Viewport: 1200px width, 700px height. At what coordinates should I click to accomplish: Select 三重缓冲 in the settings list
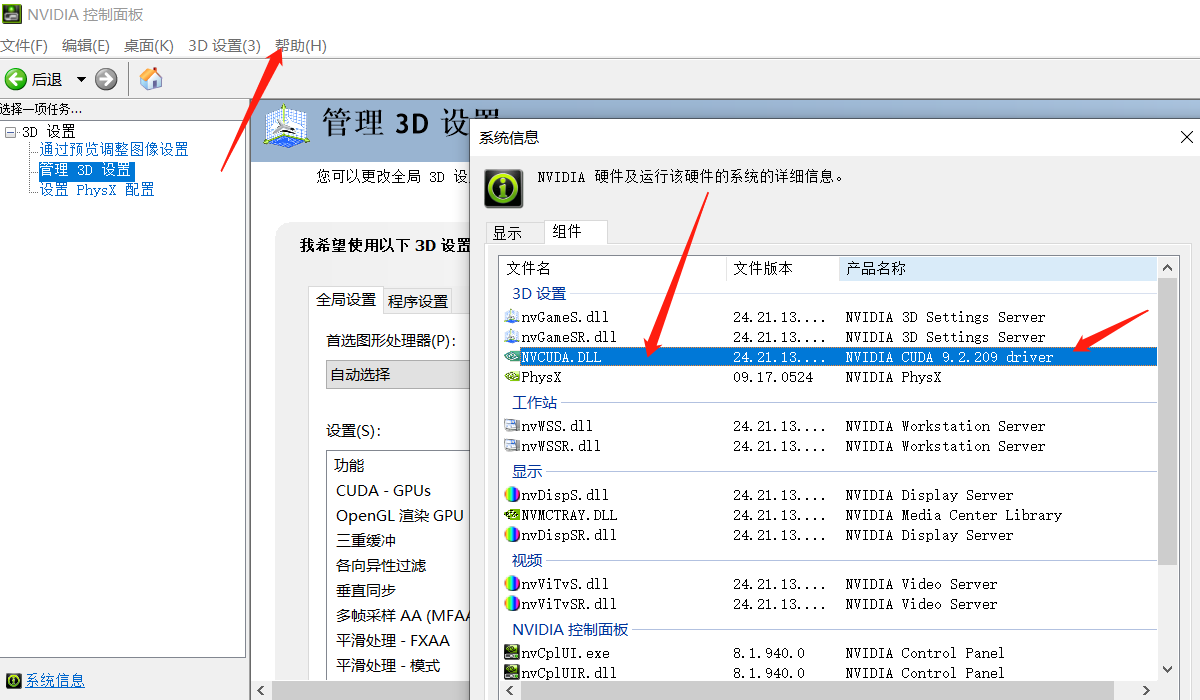pos(366,540)
